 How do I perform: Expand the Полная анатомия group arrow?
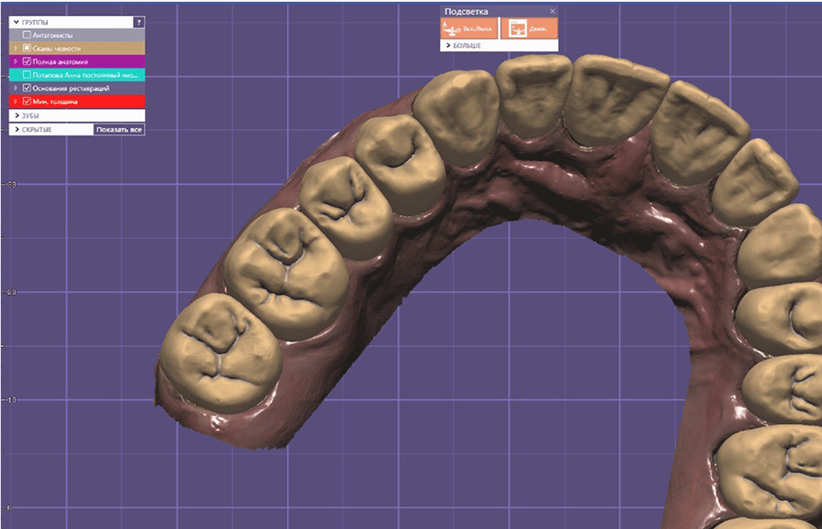pos(16,61)
